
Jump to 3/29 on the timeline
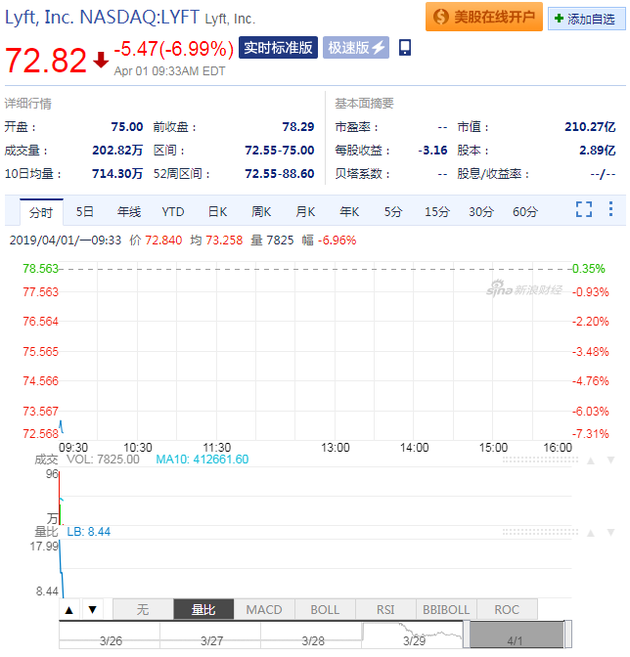pos(414,641)
